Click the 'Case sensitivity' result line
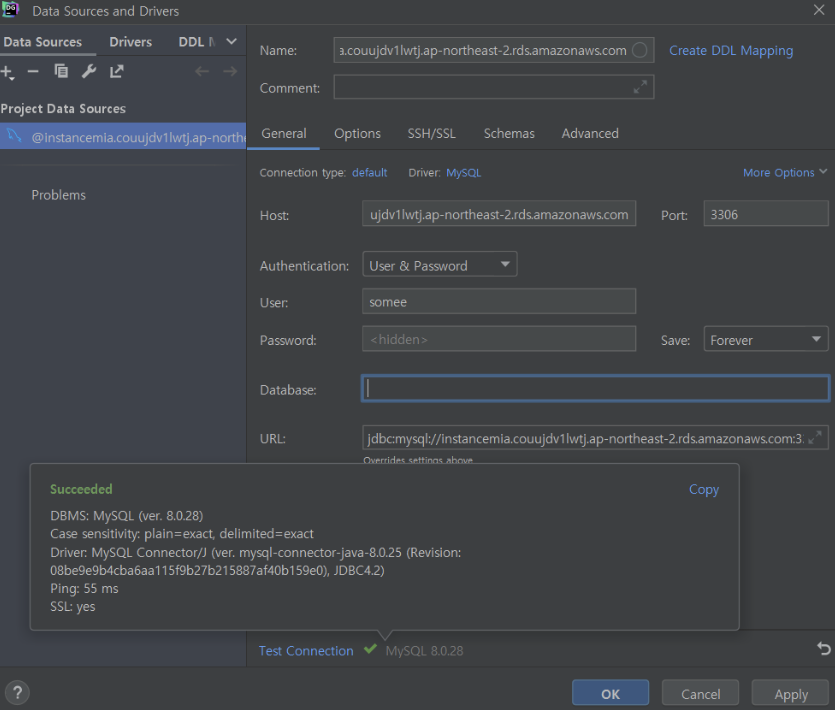This screenshot has width=835, height=710. coord(182,534)
